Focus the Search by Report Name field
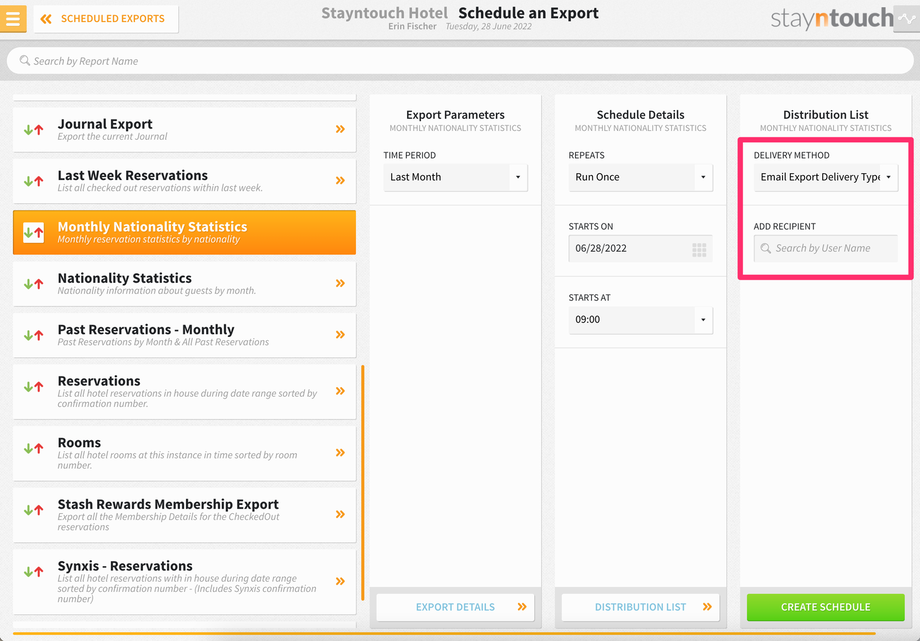The height and width of the screenshot is (641, 920). tap(460, 61)
